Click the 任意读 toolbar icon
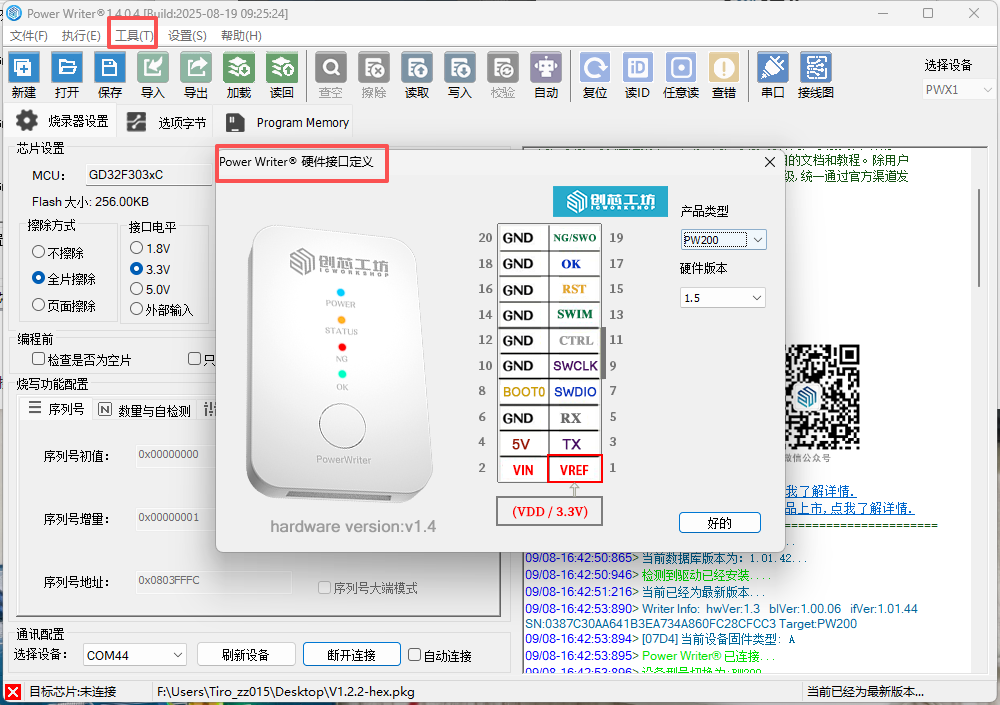Screen dimensions: 1000x705 (680, 68)
